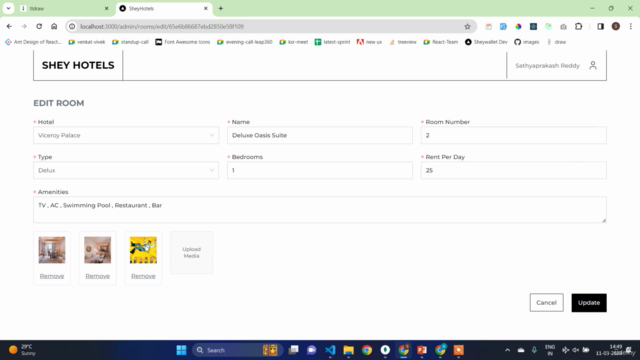640x360 pixels.
Task: Remove the second room image
Action: (x=98, y=276)
